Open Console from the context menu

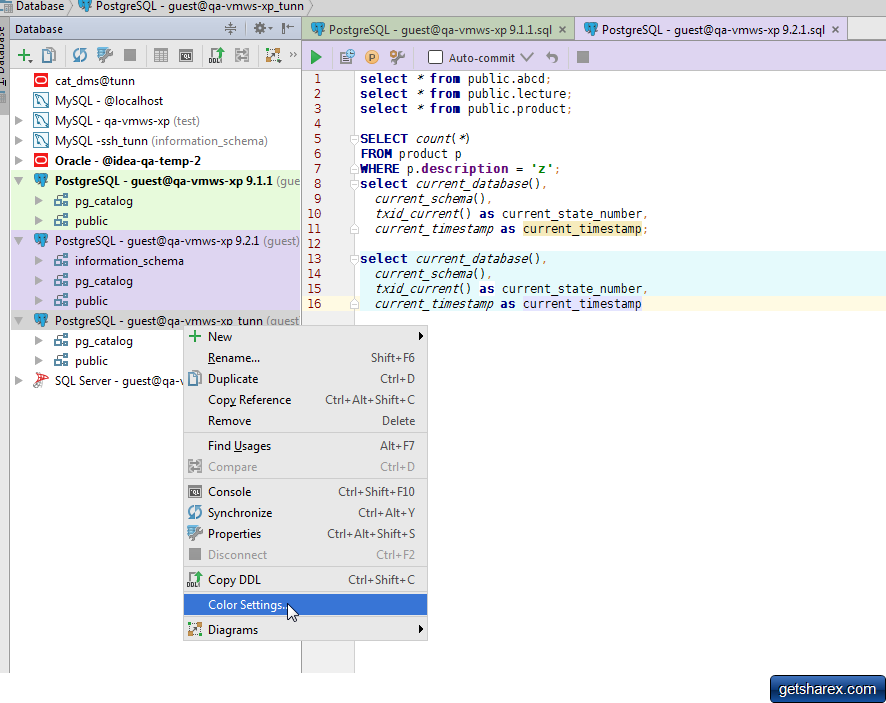click(305, 492)
